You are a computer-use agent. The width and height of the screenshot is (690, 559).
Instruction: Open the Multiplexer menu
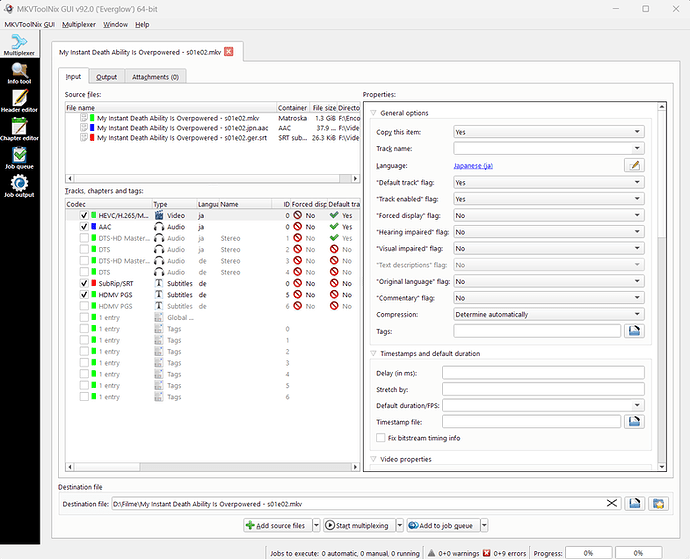point(79,25)
